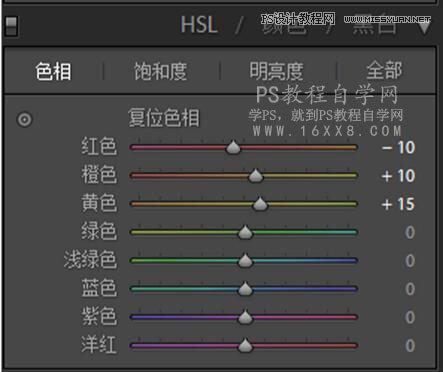The width and height of the screenshot is (443, 372).
Task: Toggle the HSL panel on/off switch
Action: tap(11, 26)
